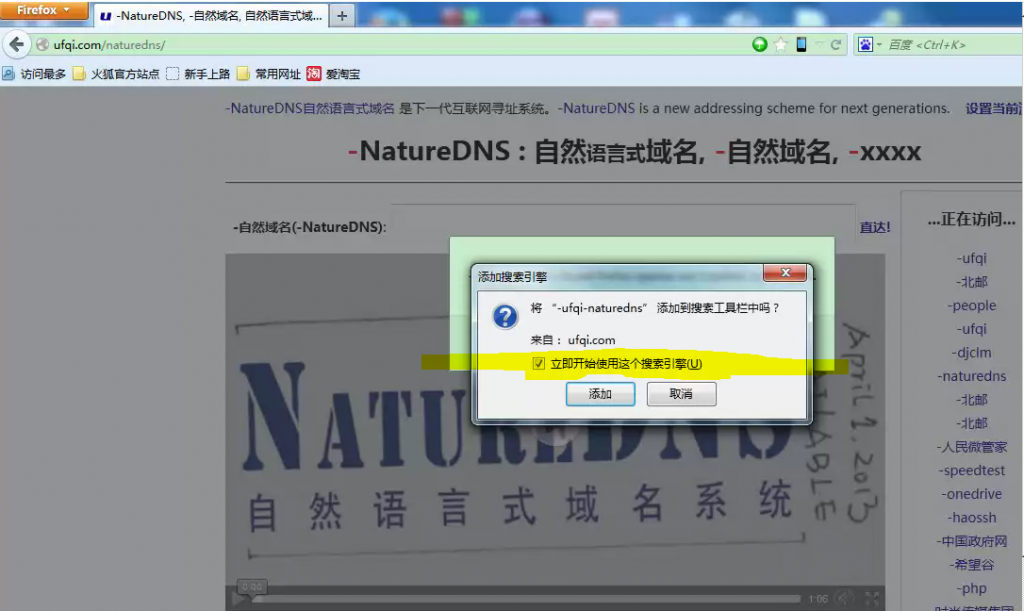This screenshot has width=1024, height=611.
Task: Select the NatureDNS browser tab
Action: coord(212,14)
